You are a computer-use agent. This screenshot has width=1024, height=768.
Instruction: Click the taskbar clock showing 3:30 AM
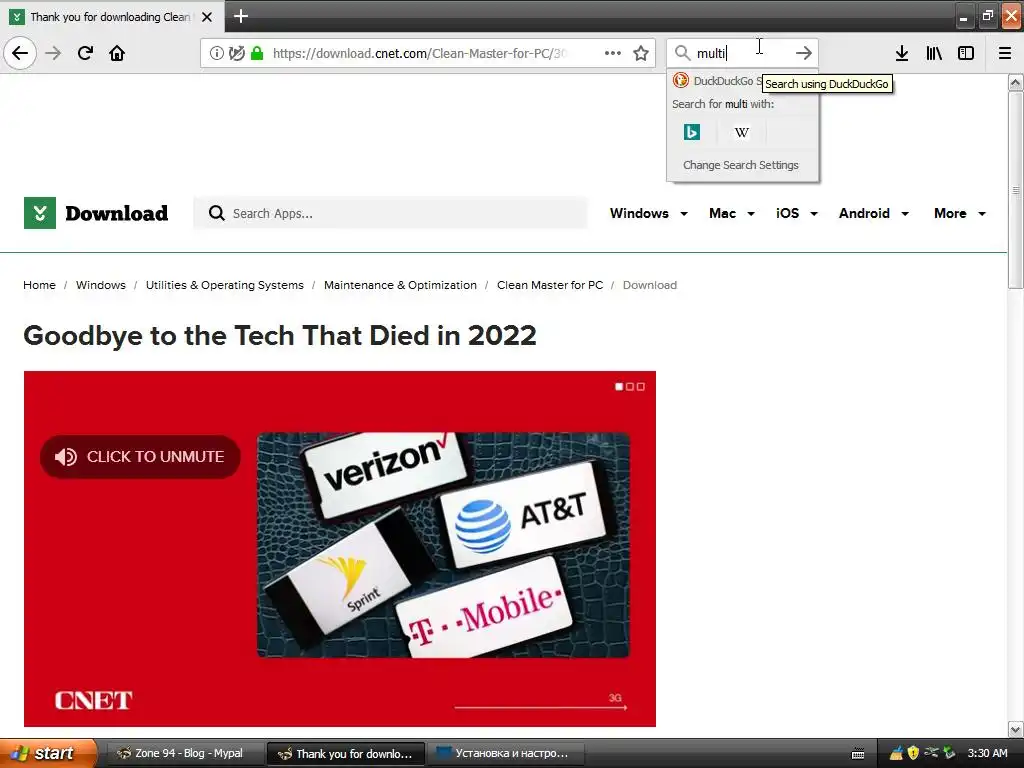click(x=987, y=754)
